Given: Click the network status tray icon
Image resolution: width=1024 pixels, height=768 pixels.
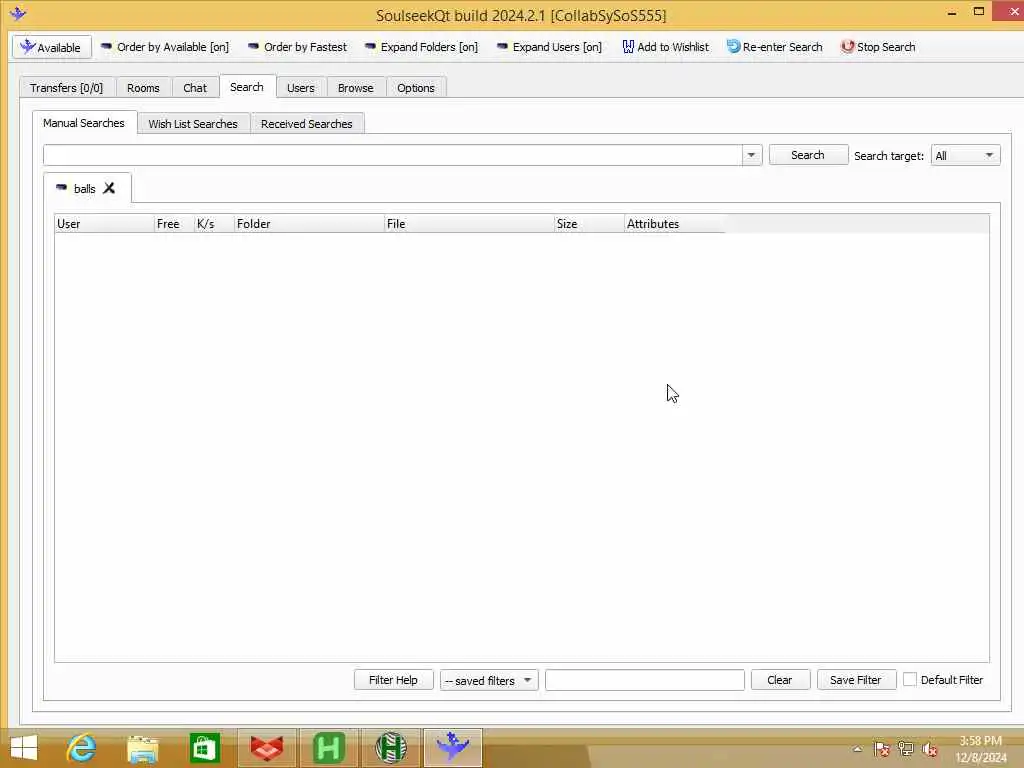Looking at the screenshot, I should (906, 749).
